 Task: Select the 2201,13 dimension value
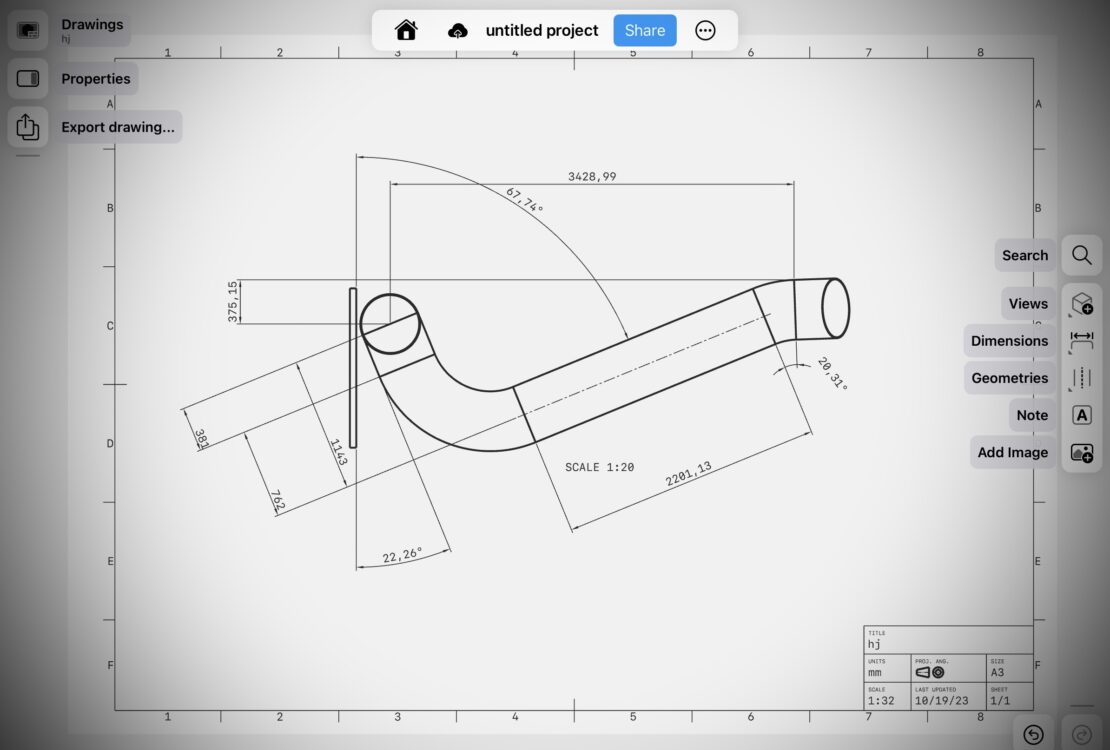[x=688, y=474]
